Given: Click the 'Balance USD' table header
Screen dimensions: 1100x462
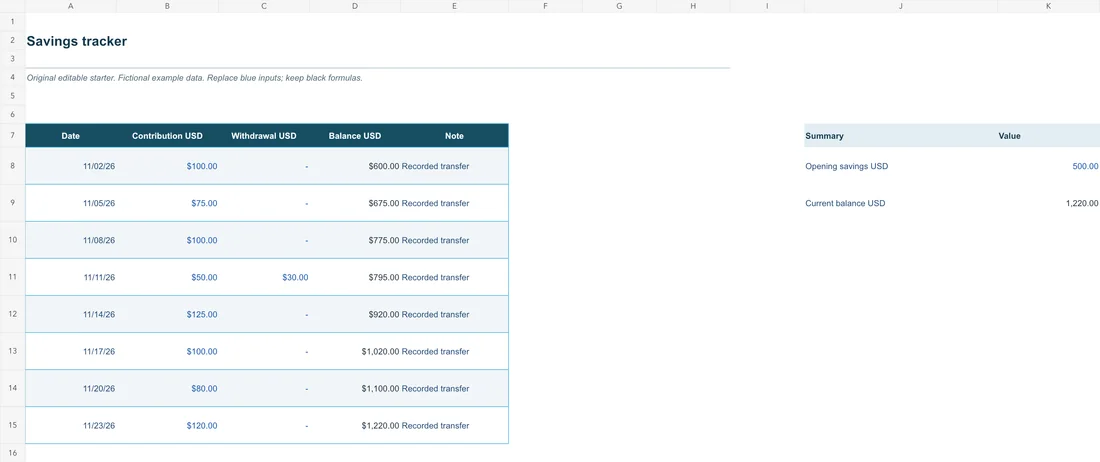Looking at the screenshot, I should point(355,136).
